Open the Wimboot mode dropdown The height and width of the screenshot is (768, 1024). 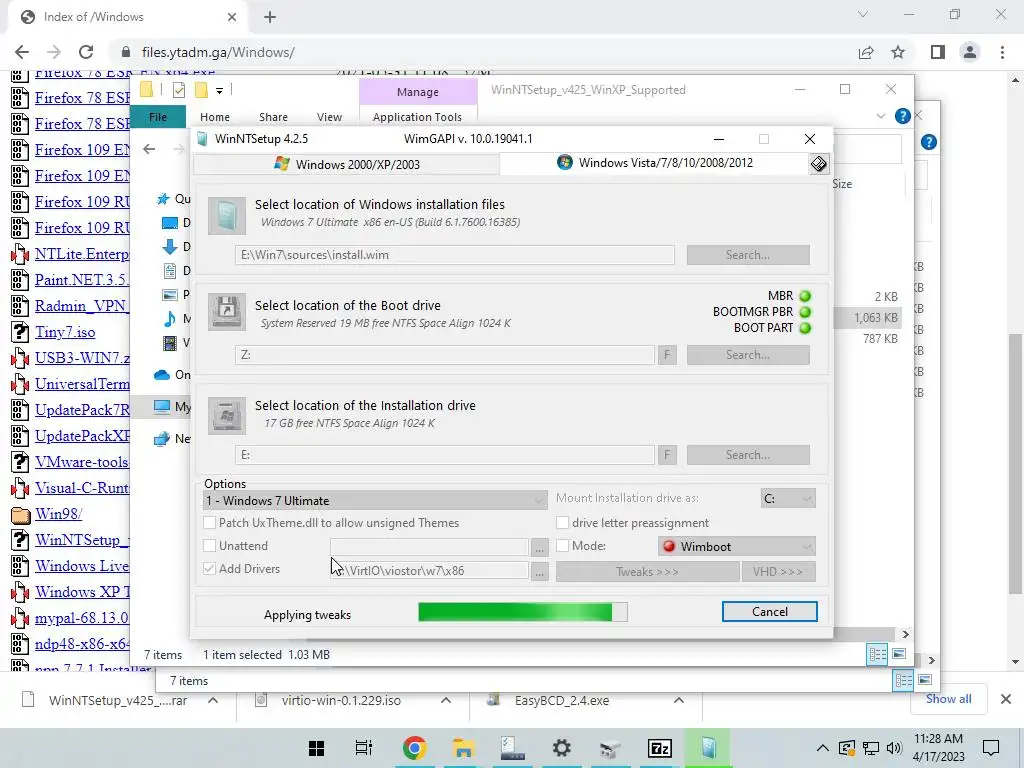point(737,547)
